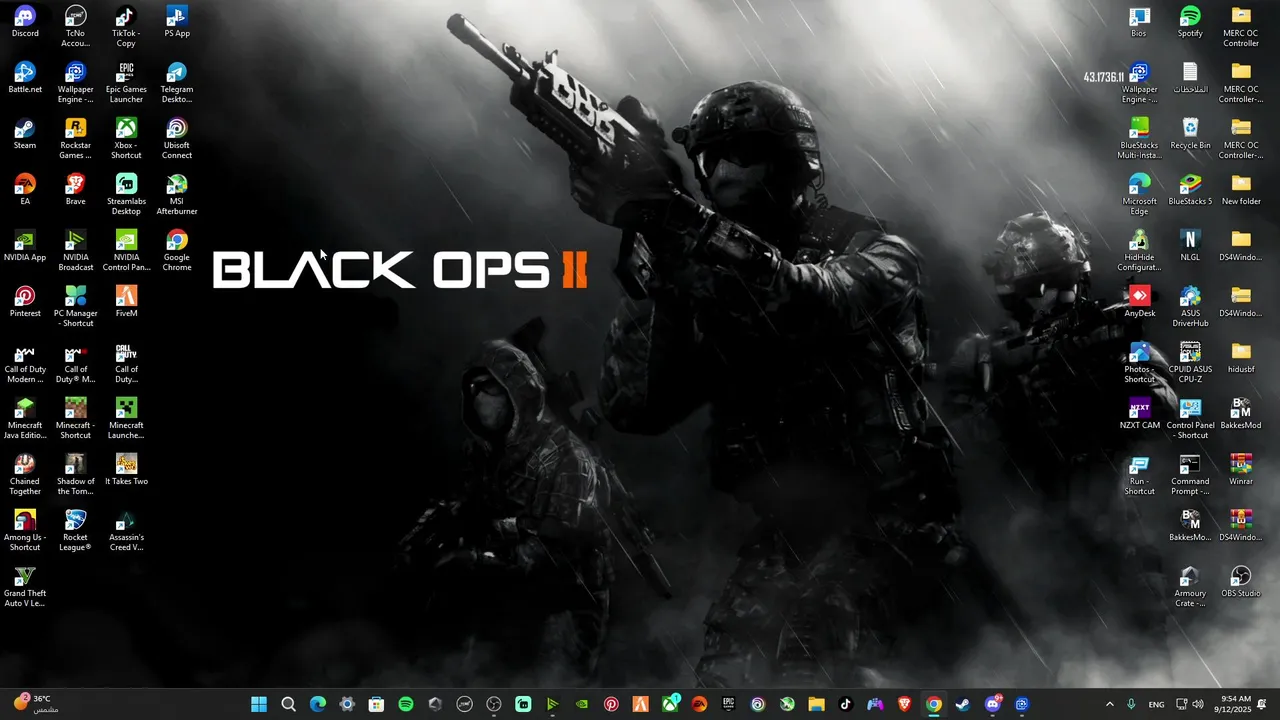The image size is (1280, 720).
Task: Select the Steam desktop icon
Action: 25,134
